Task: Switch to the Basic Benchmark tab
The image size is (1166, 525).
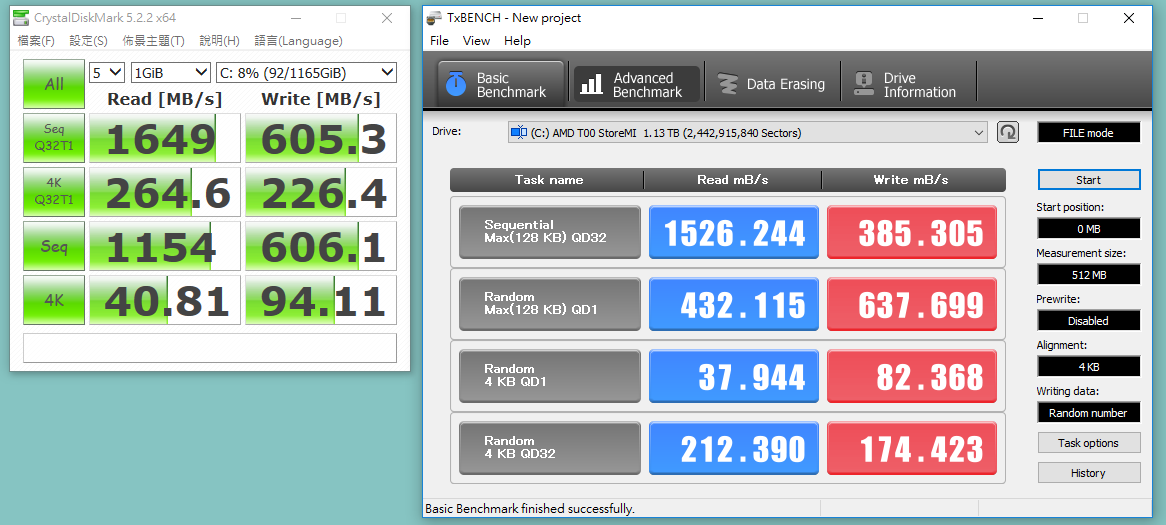Action: click(x=500, y=84)
